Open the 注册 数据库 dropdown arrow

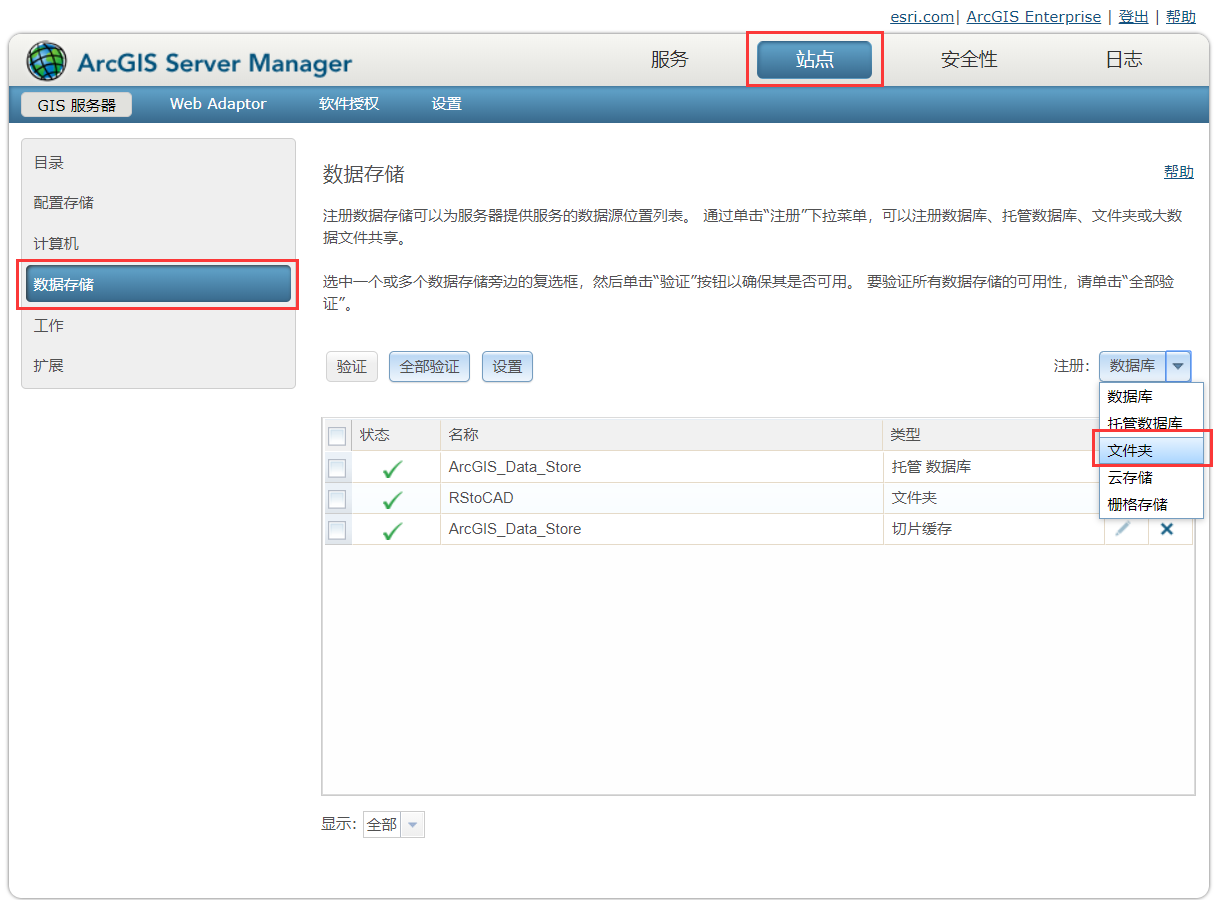[x=1178, y=366]
